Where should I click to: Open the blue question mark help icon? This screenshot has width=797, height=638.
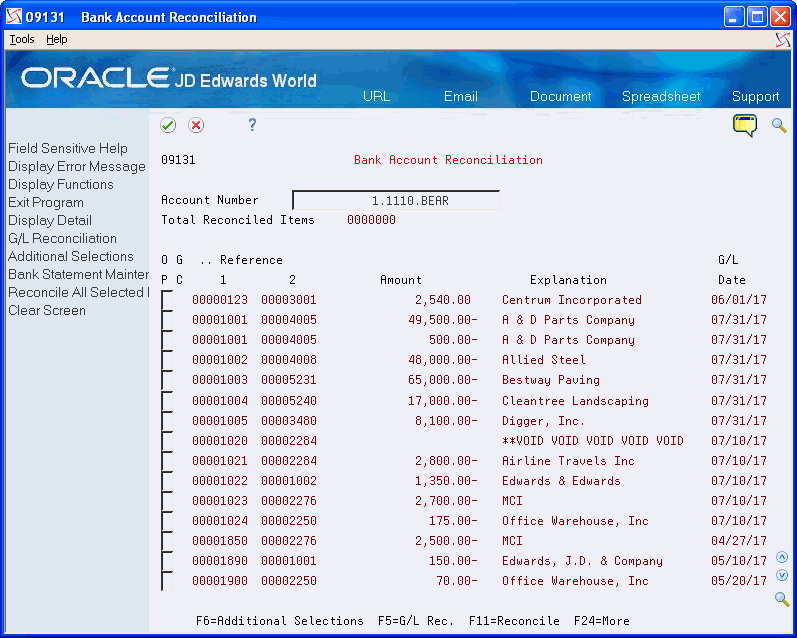252,125
